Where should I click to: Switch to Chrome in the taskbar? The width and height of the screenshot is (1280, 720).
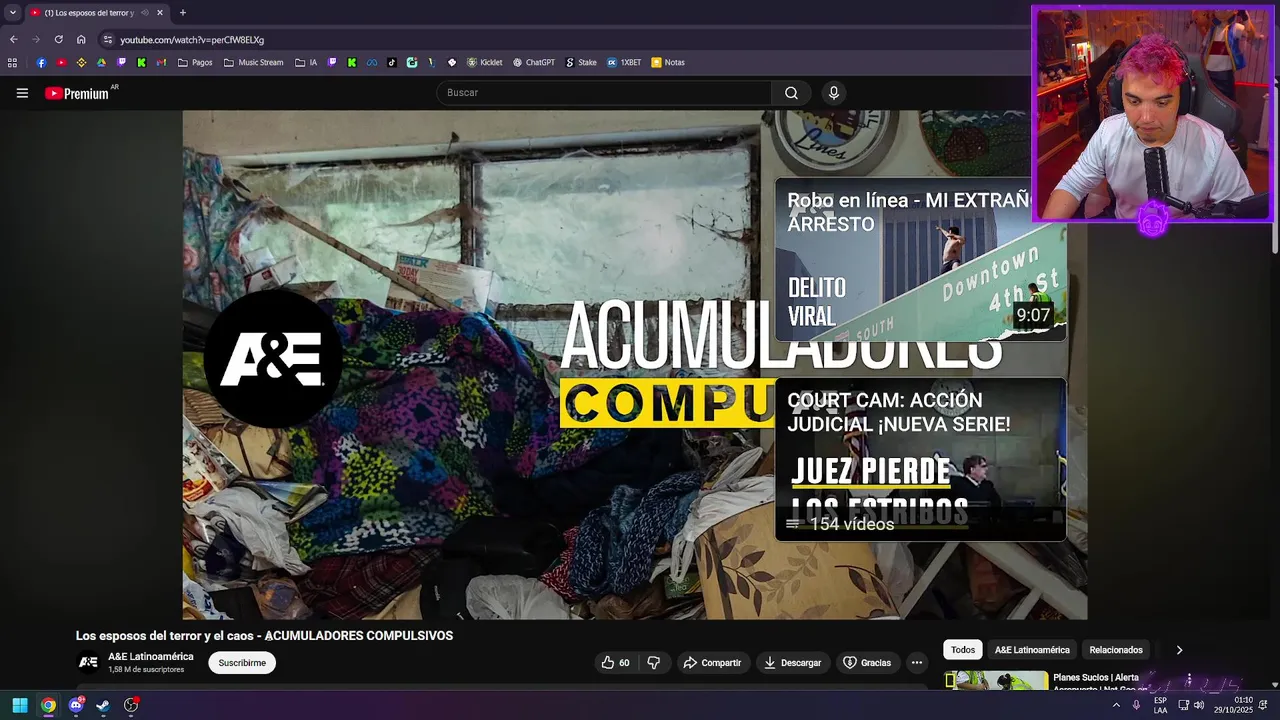[48, 705]
